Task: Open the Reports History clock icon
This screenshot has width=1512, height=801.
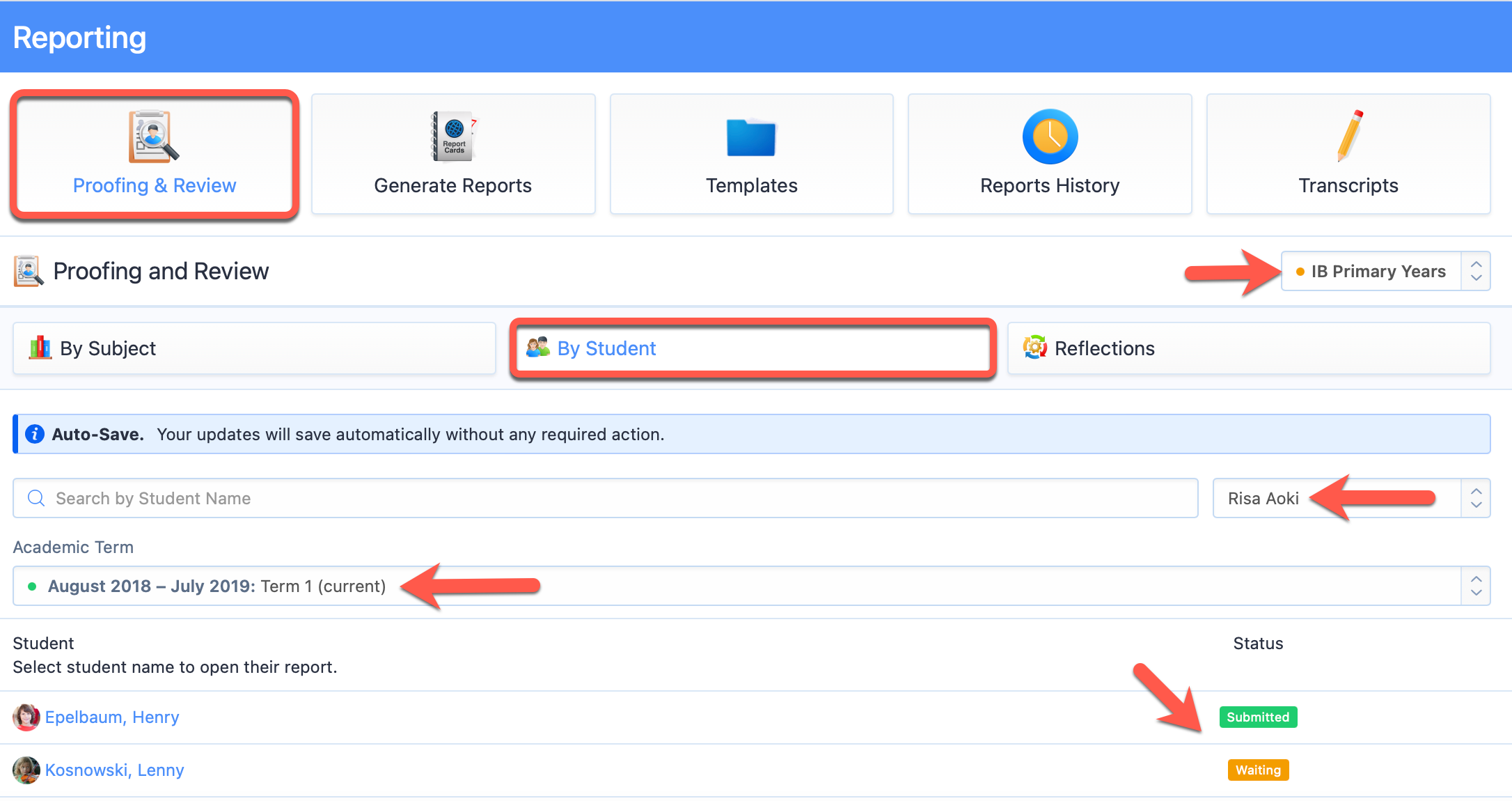Action: 1050,137
